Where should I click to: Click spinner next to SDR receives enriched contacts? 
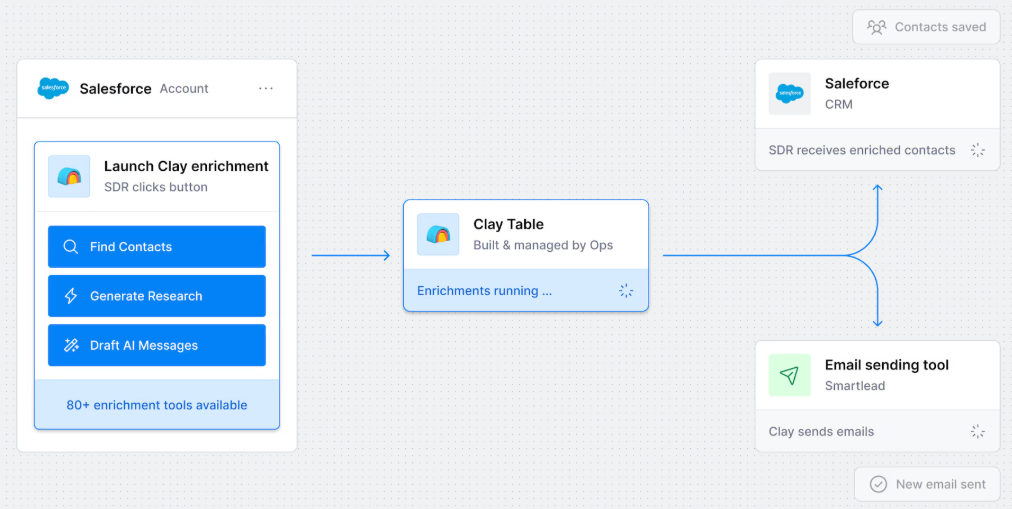[x=978, y=150]
